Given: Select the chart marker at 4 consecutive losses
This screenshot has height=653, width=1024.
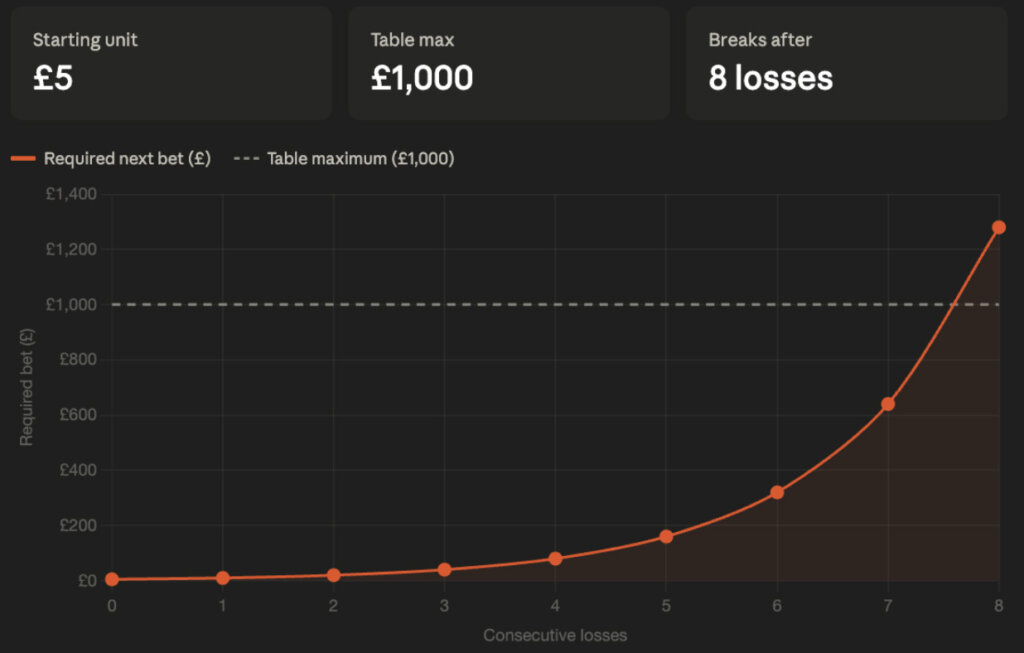Looking at the screenshot, I should (555, 558).
